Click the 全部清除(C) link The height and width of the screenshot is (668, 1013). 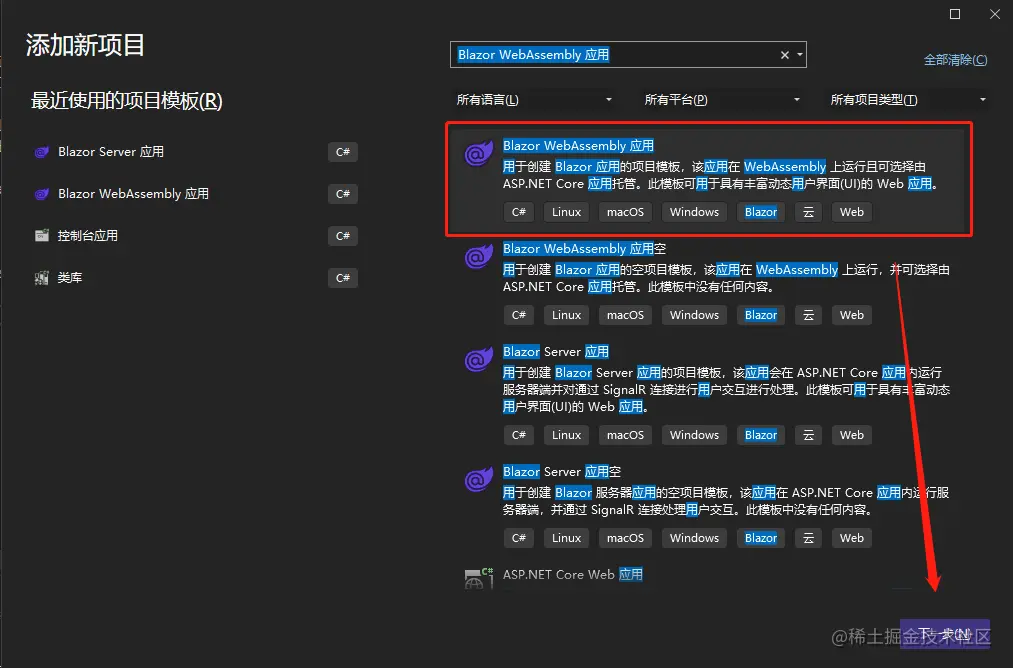(956, 60)
